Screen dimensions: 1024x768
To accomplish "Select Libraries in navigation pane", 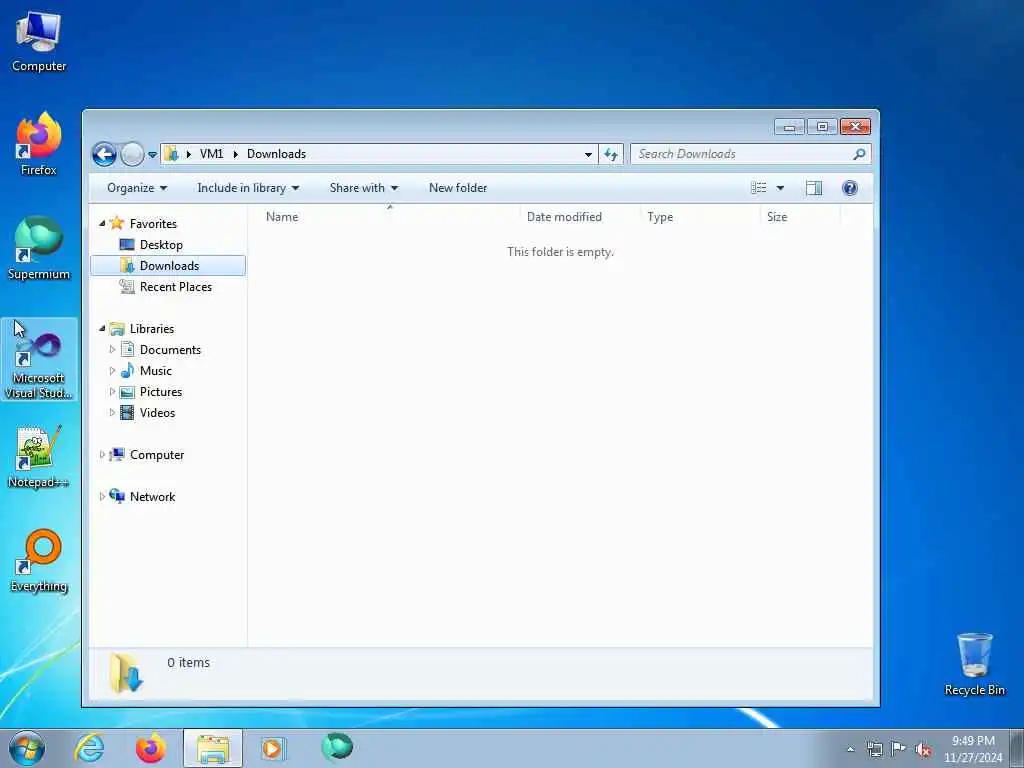I will pos(152,328).
